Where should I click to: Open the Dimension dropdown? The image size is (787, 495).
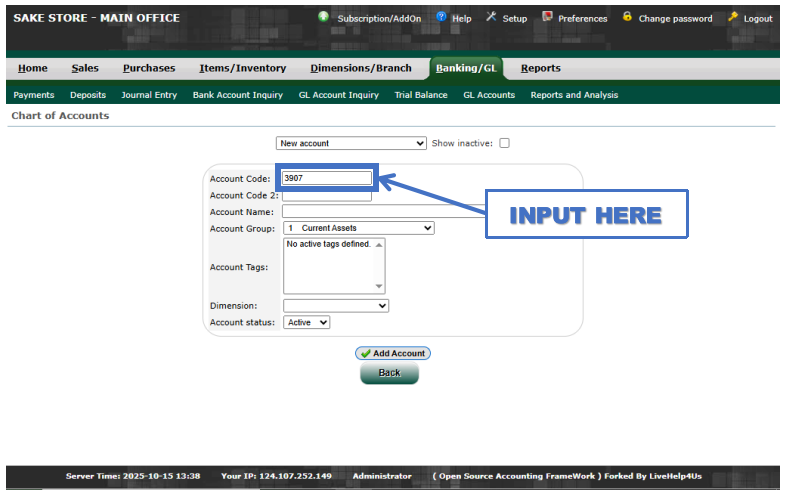point(336,306)
